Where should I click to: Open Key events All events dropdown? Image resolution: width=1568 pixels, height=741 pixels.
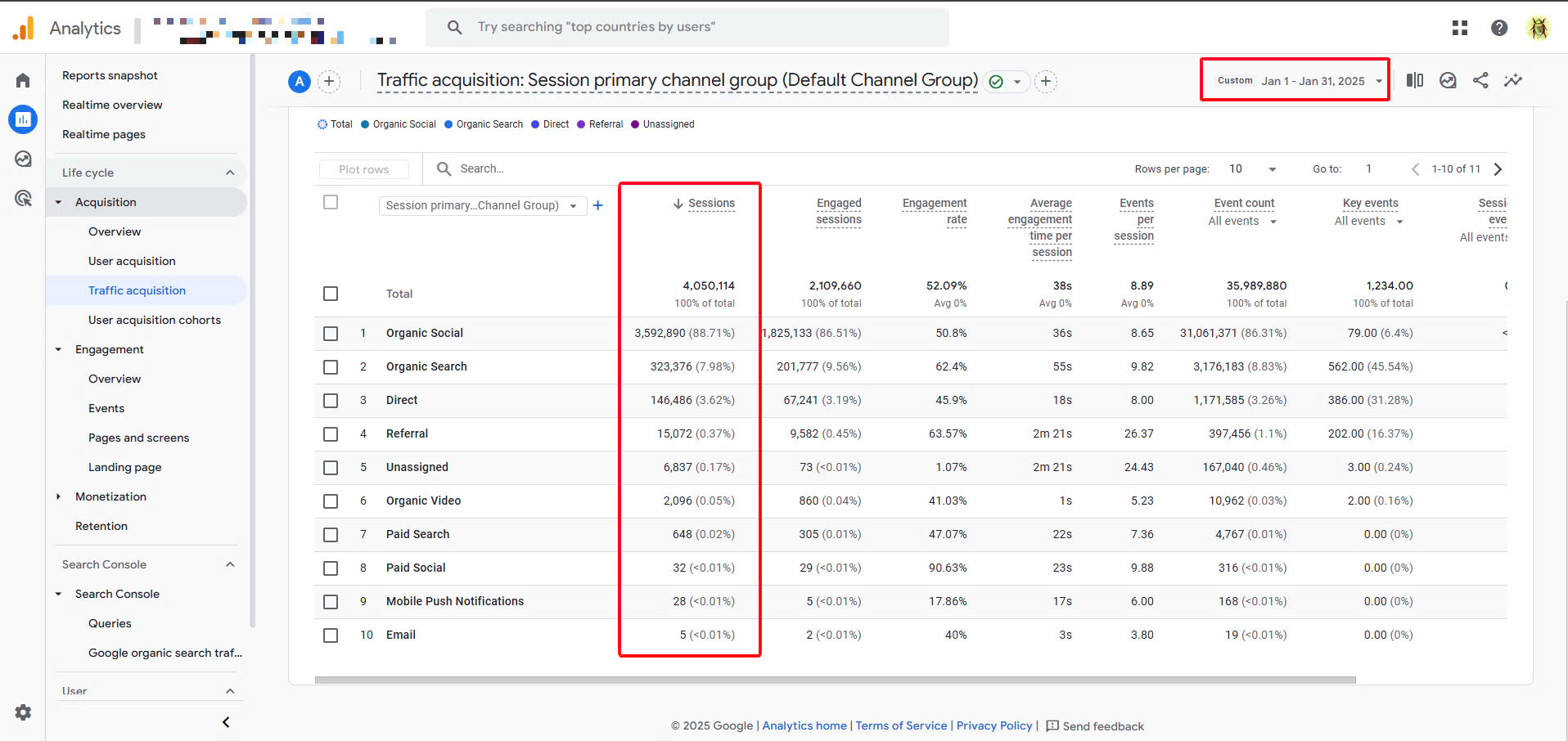(x=1369, y=221)
